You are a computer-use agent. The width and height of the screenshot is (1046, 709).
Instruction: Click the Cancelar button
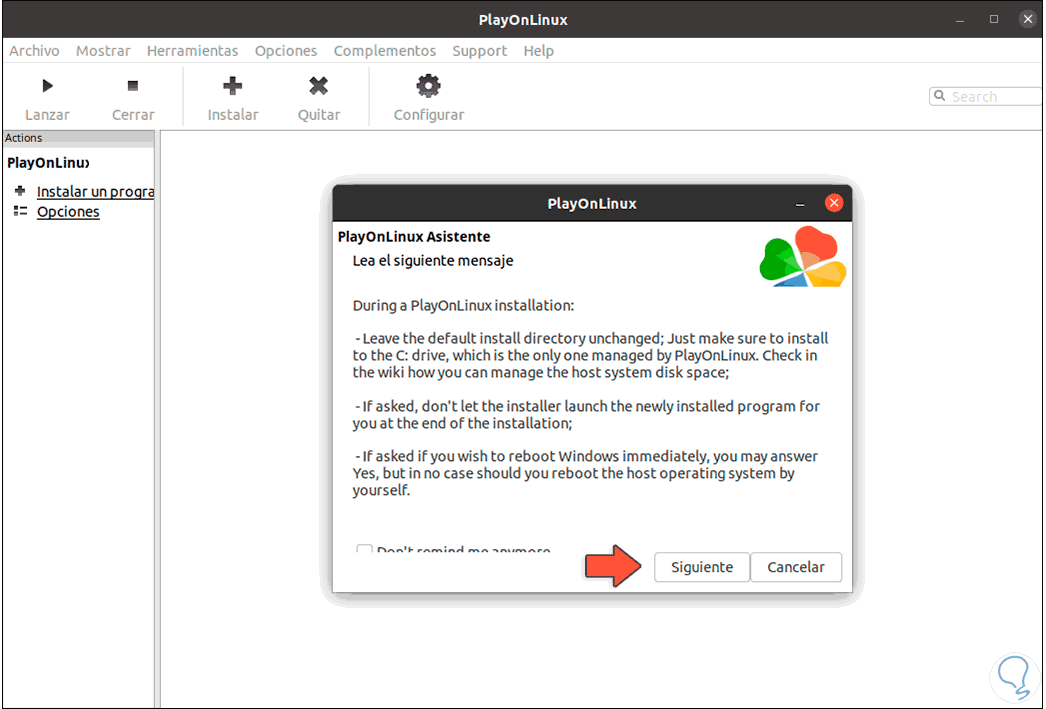(796, 567)
